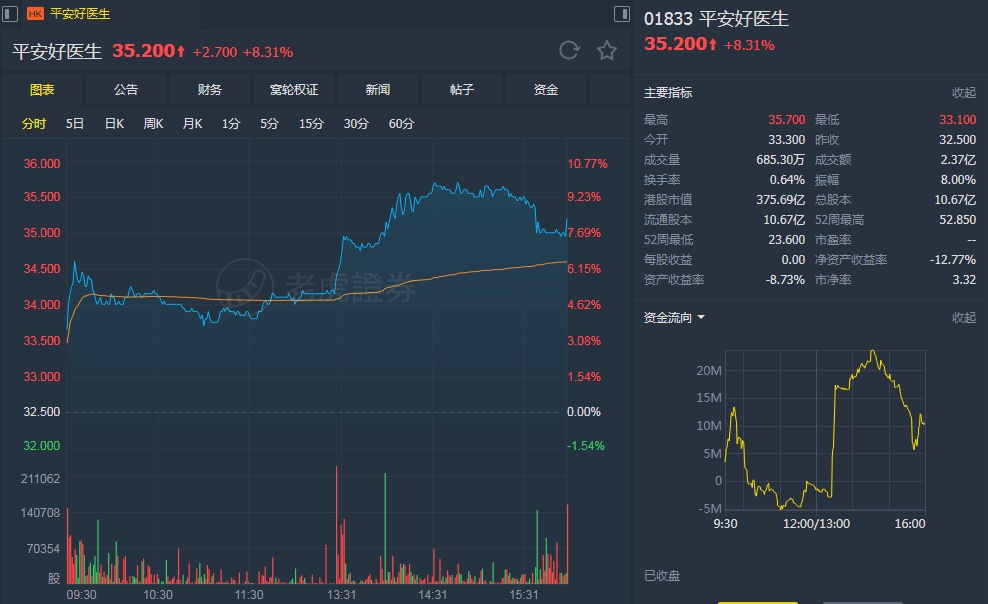
Task: Click the HK market badge icon
Action: (x=35, y=14)
